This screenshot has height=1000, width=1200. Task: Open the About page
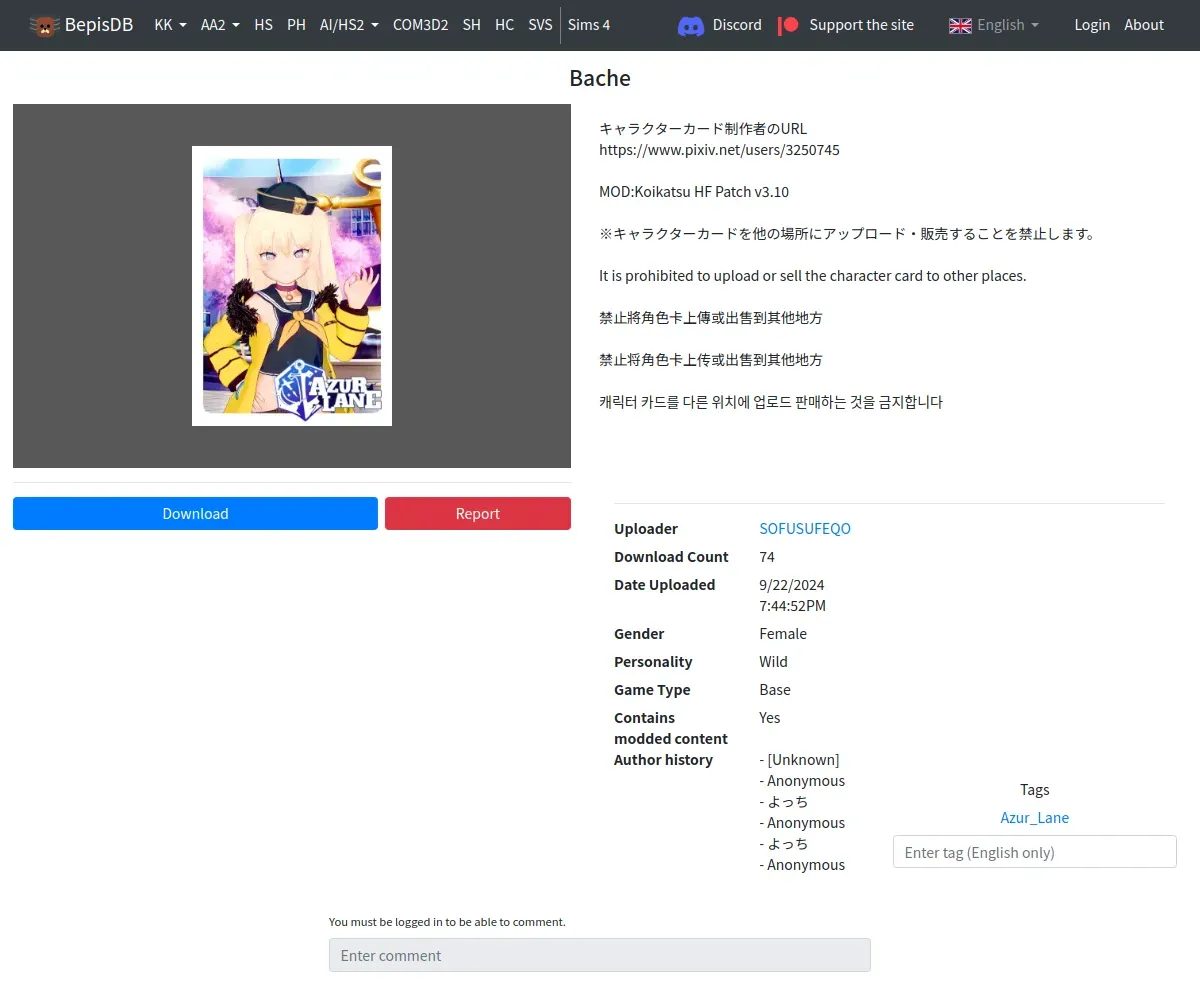(x=1144, y=25)
